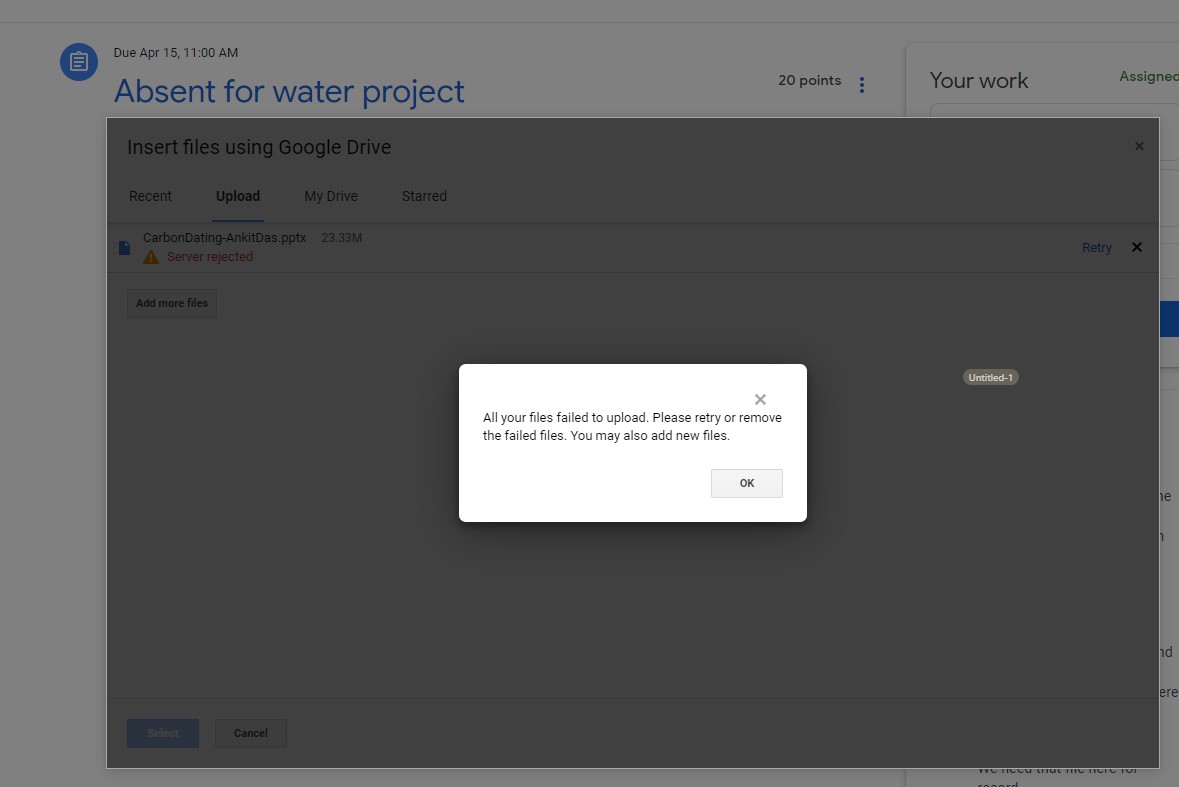Image resolution: width=1179 pixels, height=787 pixels.
Task: Click the CarbonDating-AnkitDas.pptx file name
Action: point(224,238)
